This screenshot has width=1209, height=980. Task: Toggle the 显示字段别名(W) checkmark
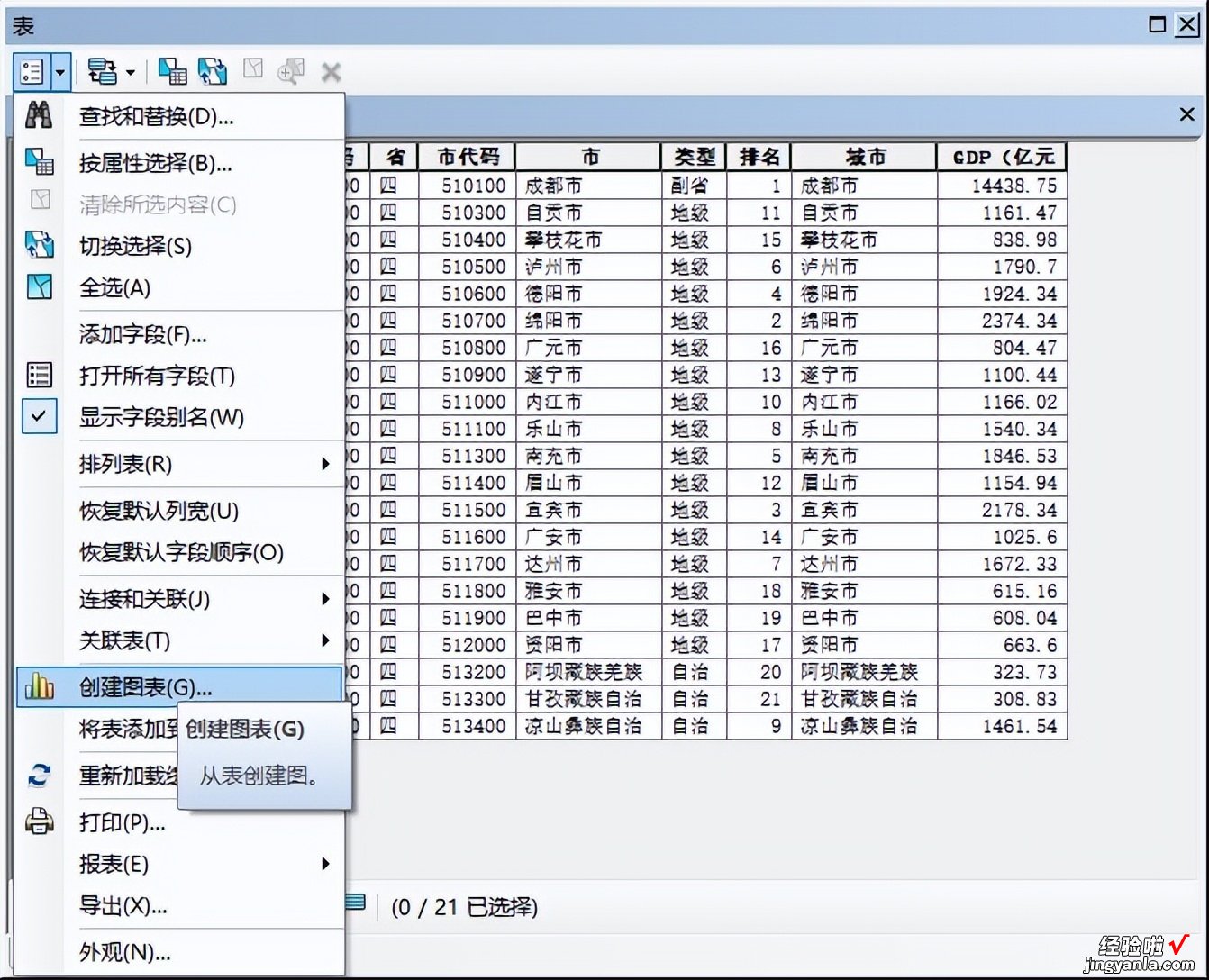point(40,416)
